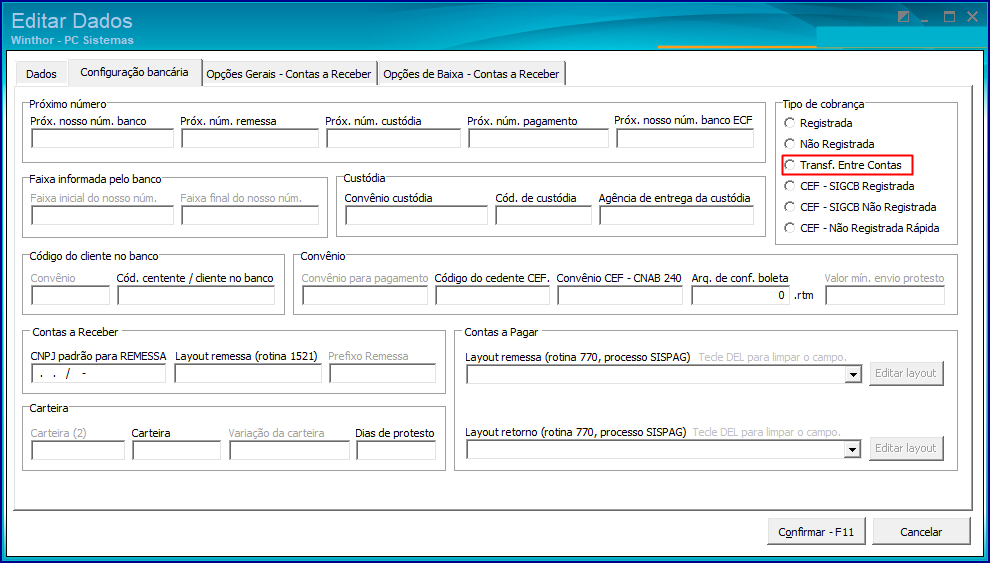990x563 pixels.
Task: Click Editar layout button for Layout retorno
Action: coord(906,448)
